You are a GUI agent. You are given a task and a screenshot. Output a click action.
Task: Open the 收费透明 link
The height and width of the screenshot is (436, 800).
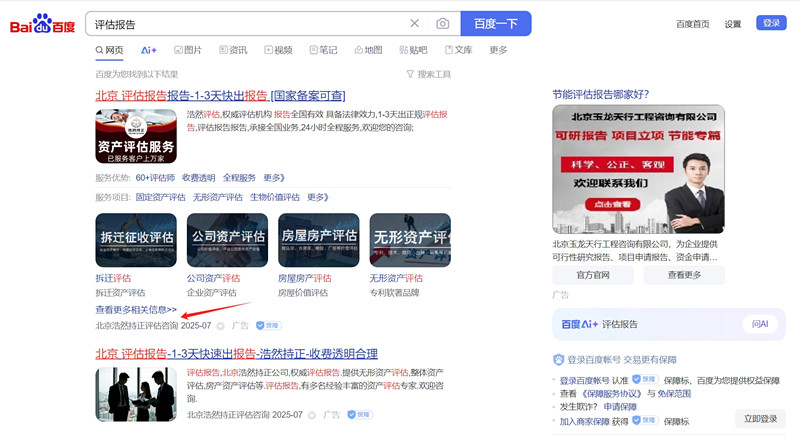(x=198, y=177)
